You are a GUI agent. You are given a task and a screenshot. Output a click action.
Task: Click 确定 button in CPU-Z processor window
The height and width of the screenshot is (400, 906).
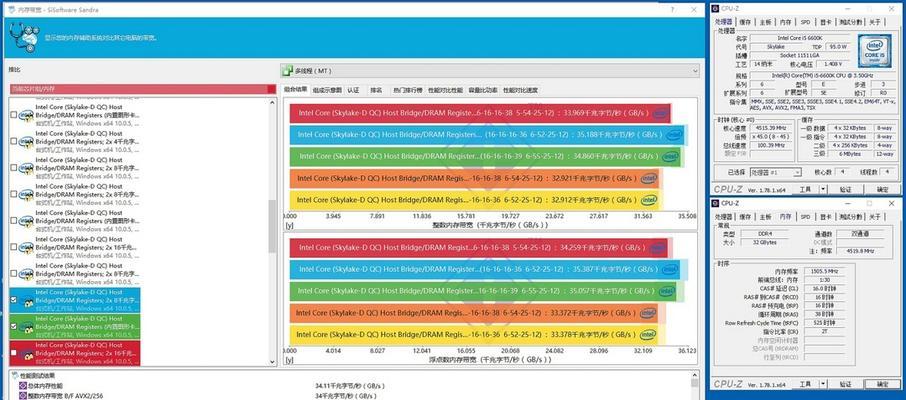click(882, 190)
